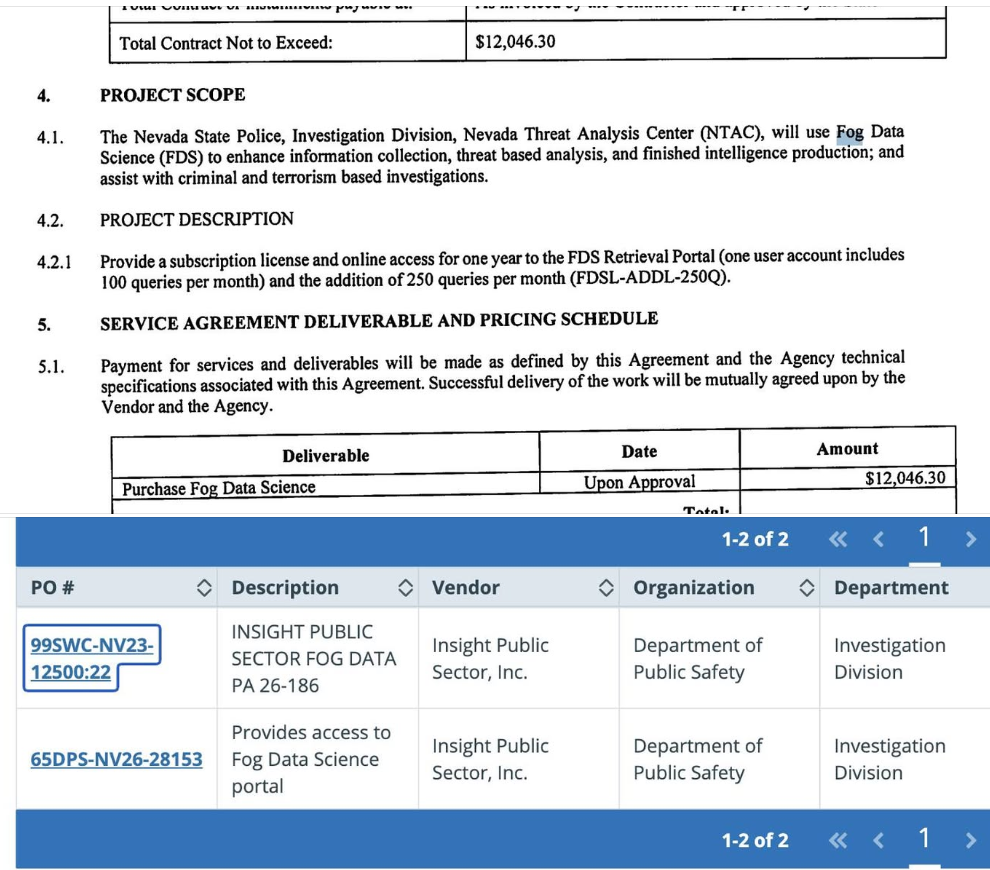Click the Organization column header text

(x=694, y=588)
